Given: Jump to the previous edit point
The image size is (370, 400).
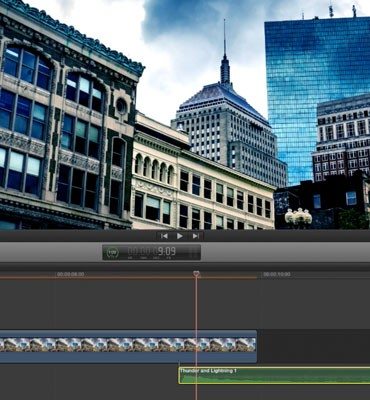Looking at the screenshot, I should point(164,236).
